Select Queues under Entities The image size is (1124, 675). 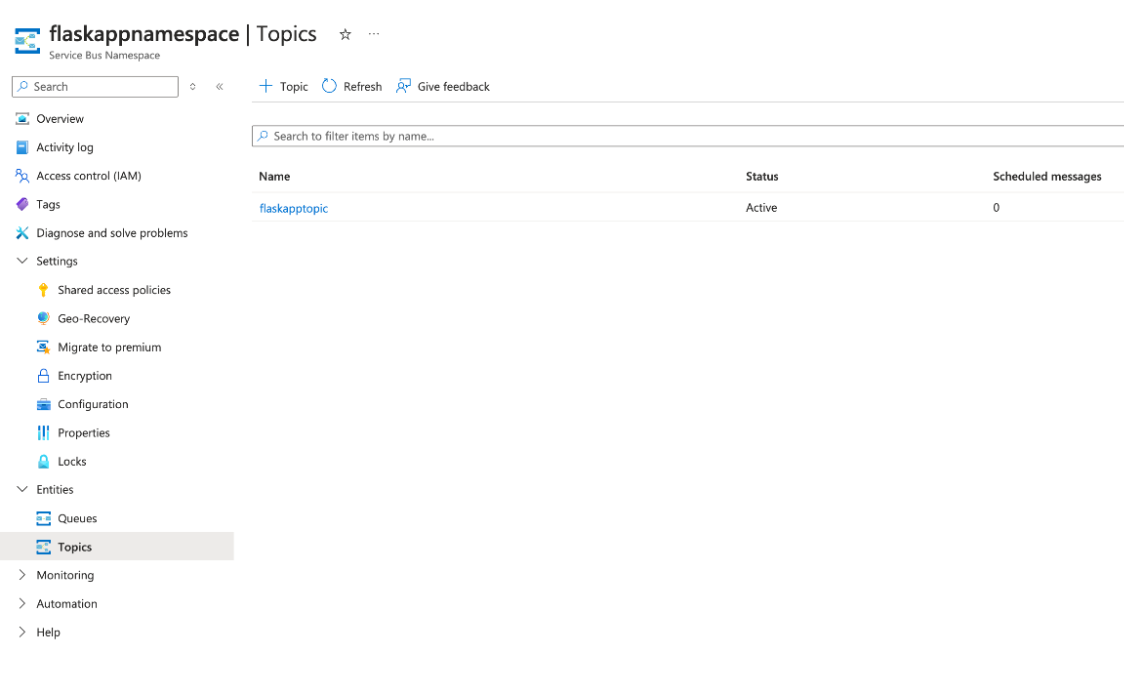click(77, 518)
